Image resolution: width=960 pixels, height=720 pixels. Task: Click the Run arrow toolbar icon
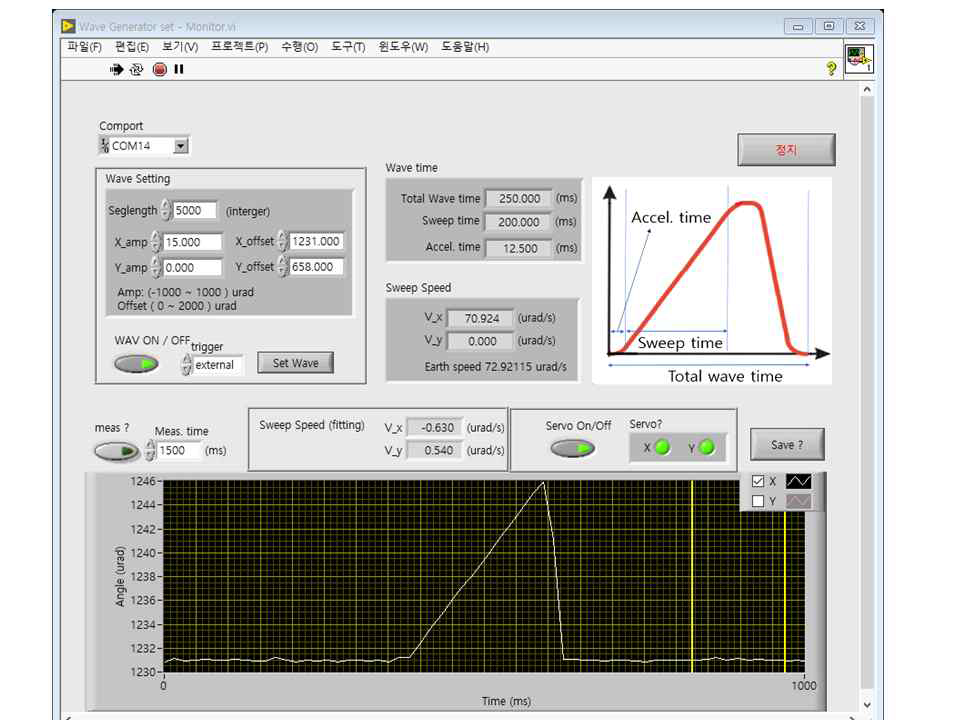[116, 69]
